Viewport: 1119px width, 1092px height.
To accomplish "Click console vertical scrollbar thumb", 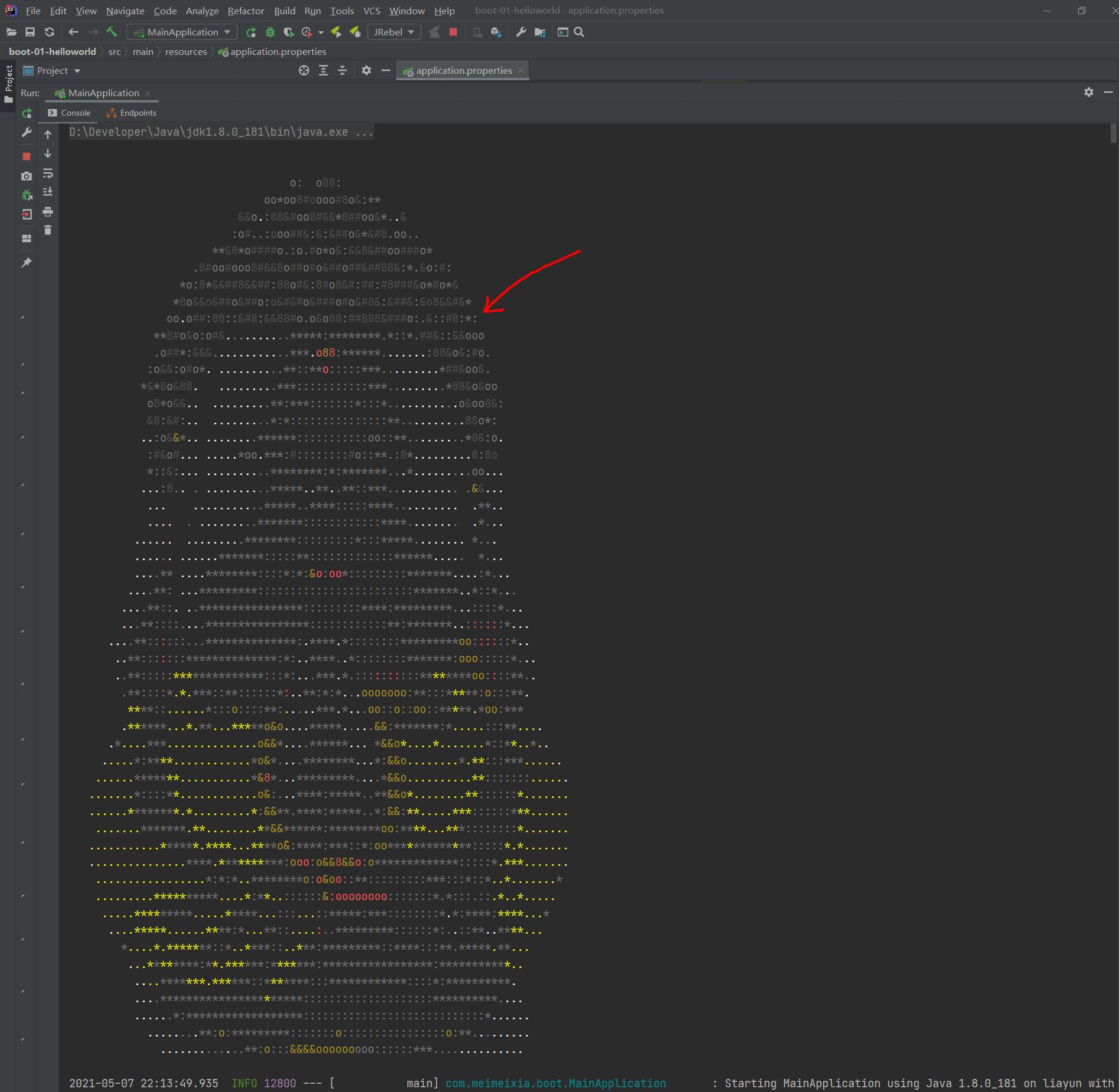I will click(1114, 133).
